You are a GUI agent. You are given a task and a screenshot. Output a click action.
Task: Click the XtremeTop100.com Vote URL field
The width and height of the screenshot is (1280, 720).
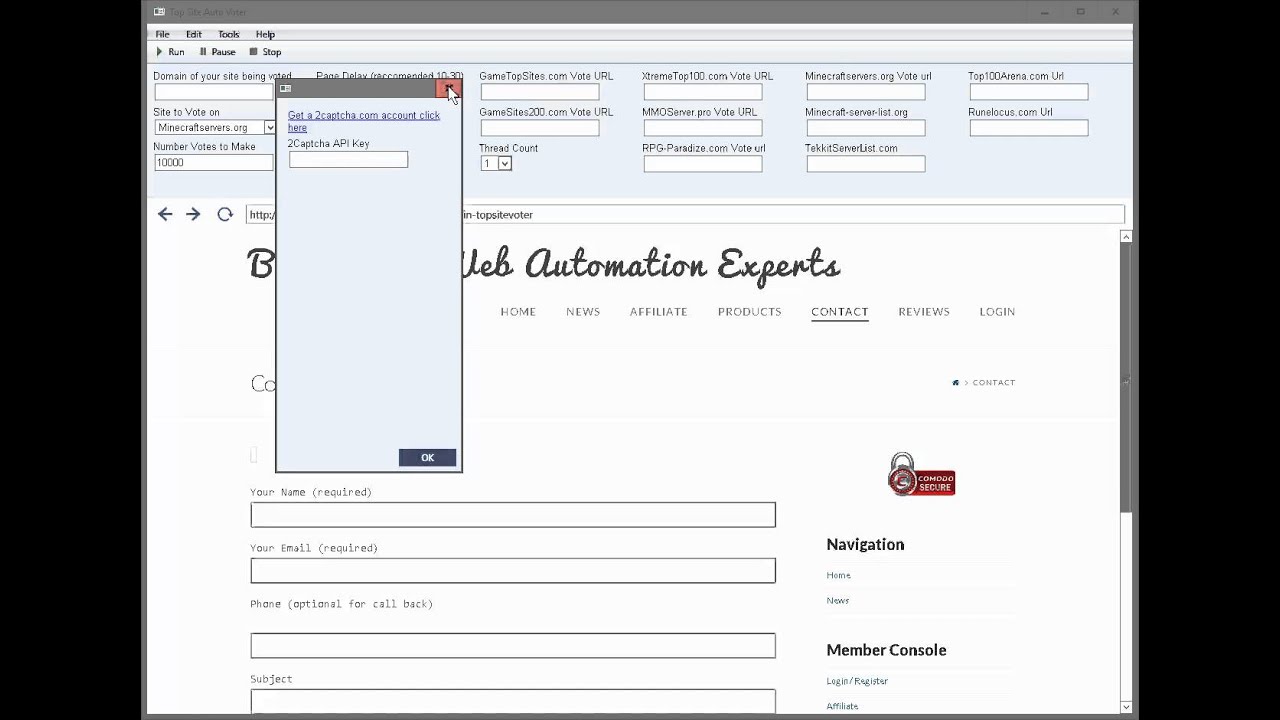[x=703, y=92]
